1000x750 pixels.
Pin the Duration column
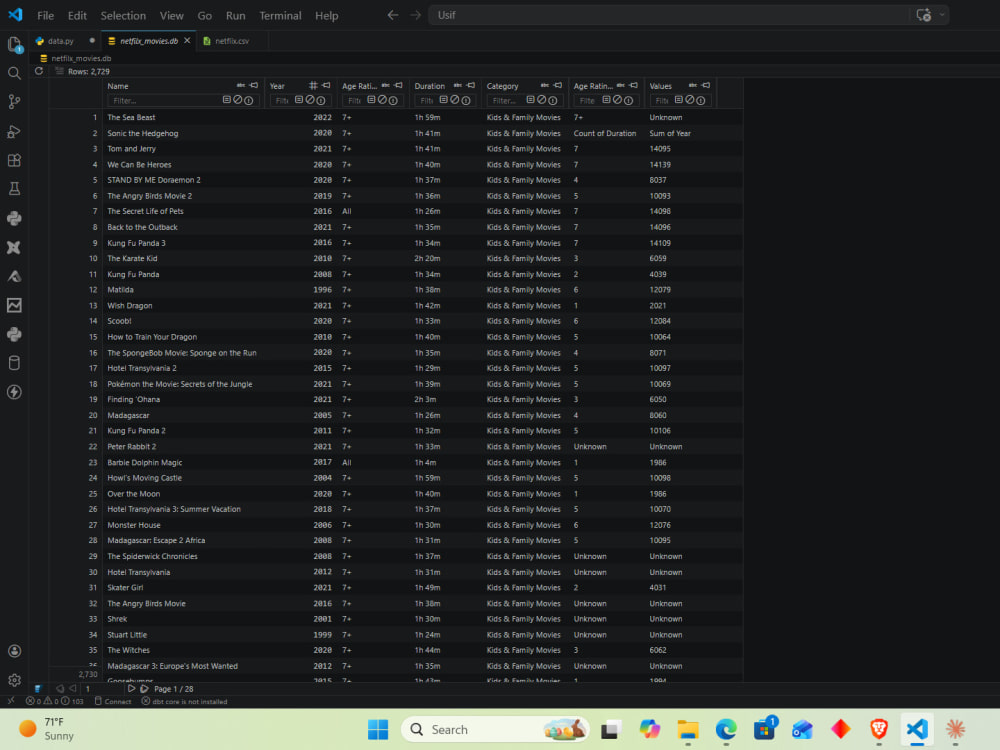pyautogui.click(x=471, y=85)
